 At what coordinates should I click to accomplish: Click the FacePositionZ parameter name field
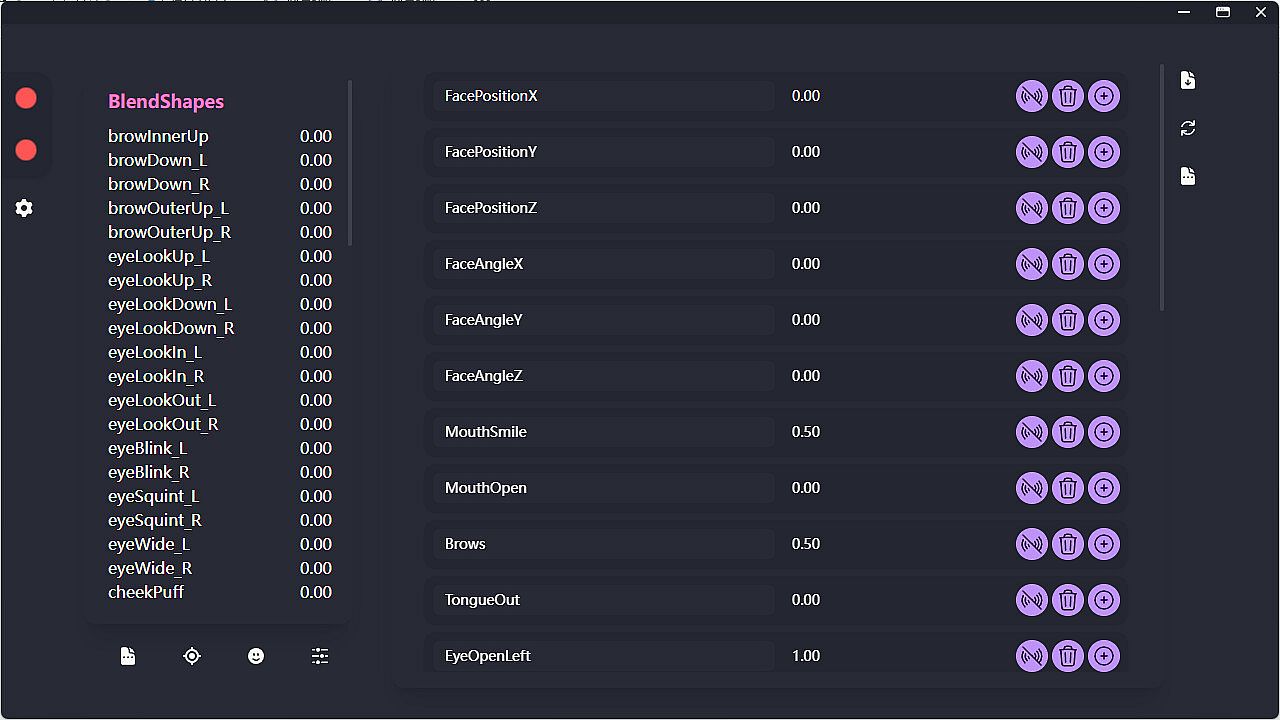pos(604,208)
